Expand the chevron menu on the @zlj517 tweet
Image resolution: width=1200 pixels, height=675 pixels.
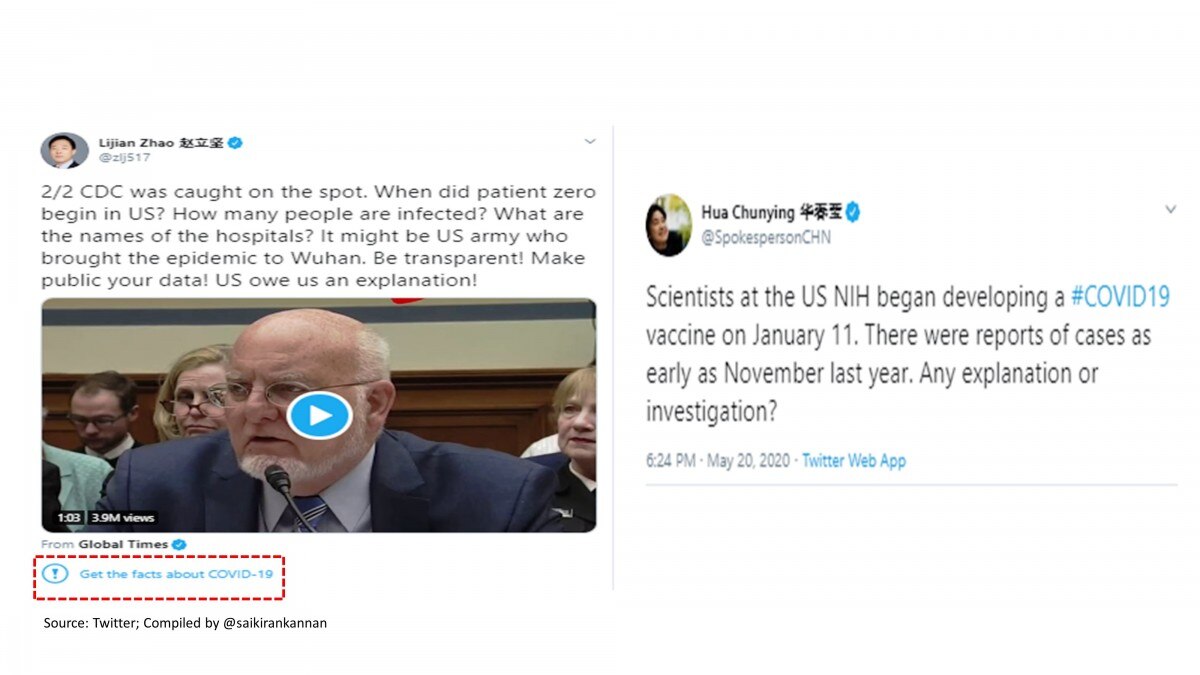tap(590, 142)
